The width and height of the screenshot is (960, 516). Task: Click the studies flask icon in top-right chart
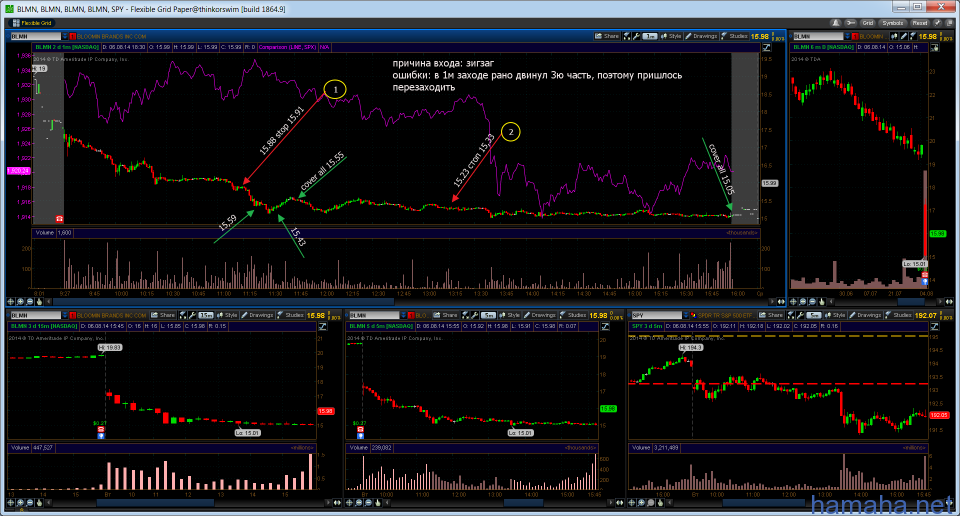coord(913,36)
